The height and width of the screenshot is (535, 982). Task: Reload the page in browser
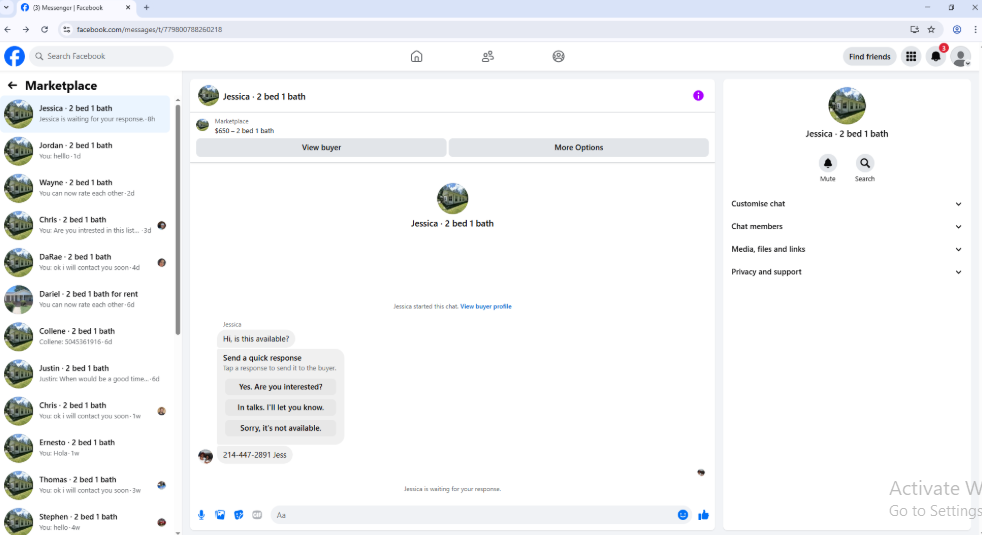pyautogui.click(x=44, y=29)
